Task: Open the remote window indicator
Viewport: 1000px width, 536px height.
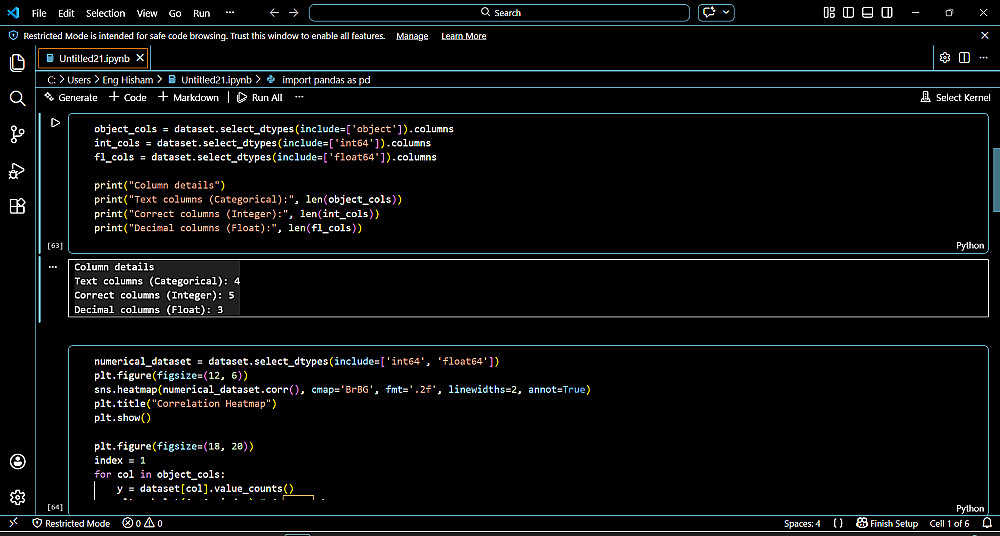Action: click(x=13, y=523)
